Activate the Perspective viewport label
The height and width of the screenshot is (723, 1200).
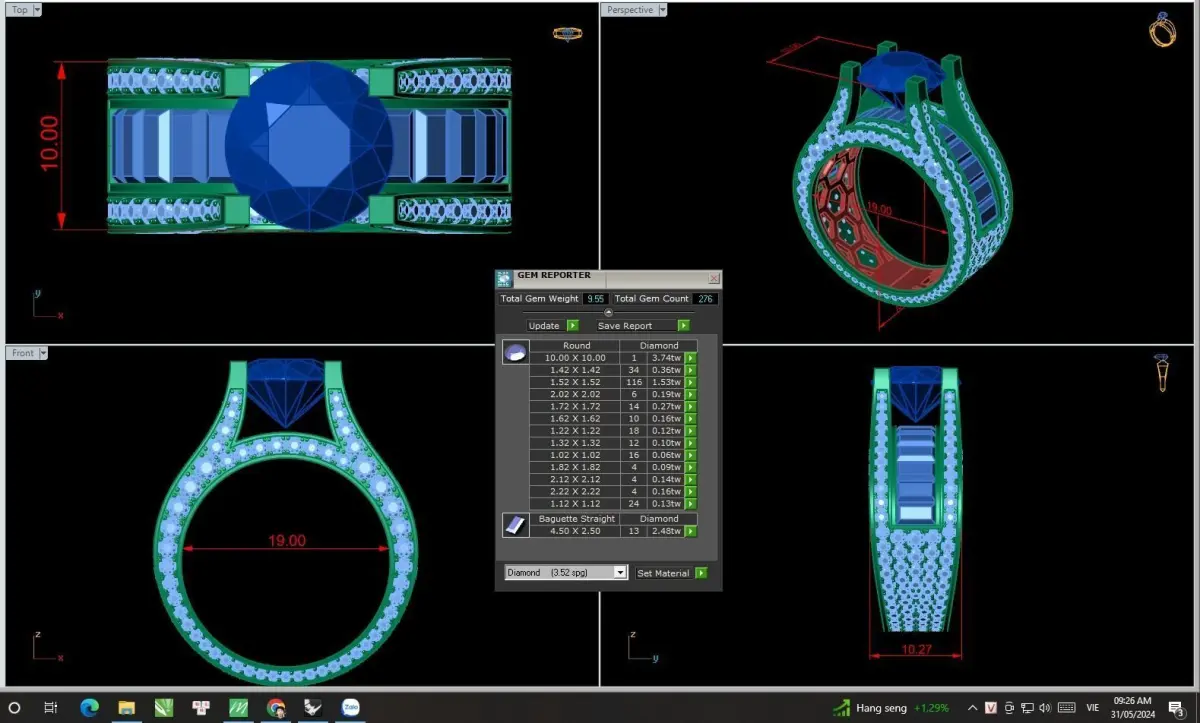pyautogui.click(x=630, y=10)
